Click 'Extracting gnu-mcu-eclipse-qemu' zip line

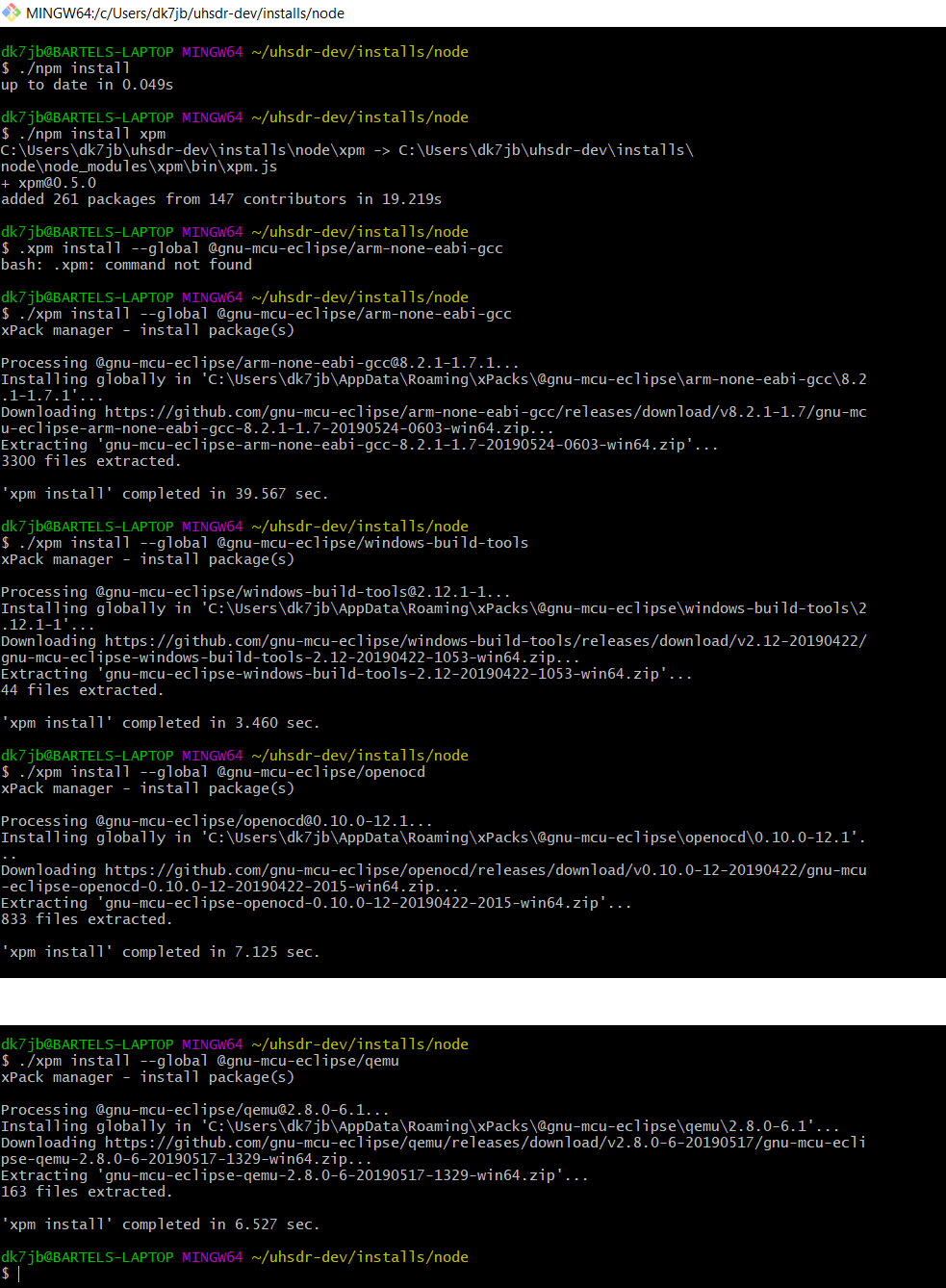tap(294, 1175)
